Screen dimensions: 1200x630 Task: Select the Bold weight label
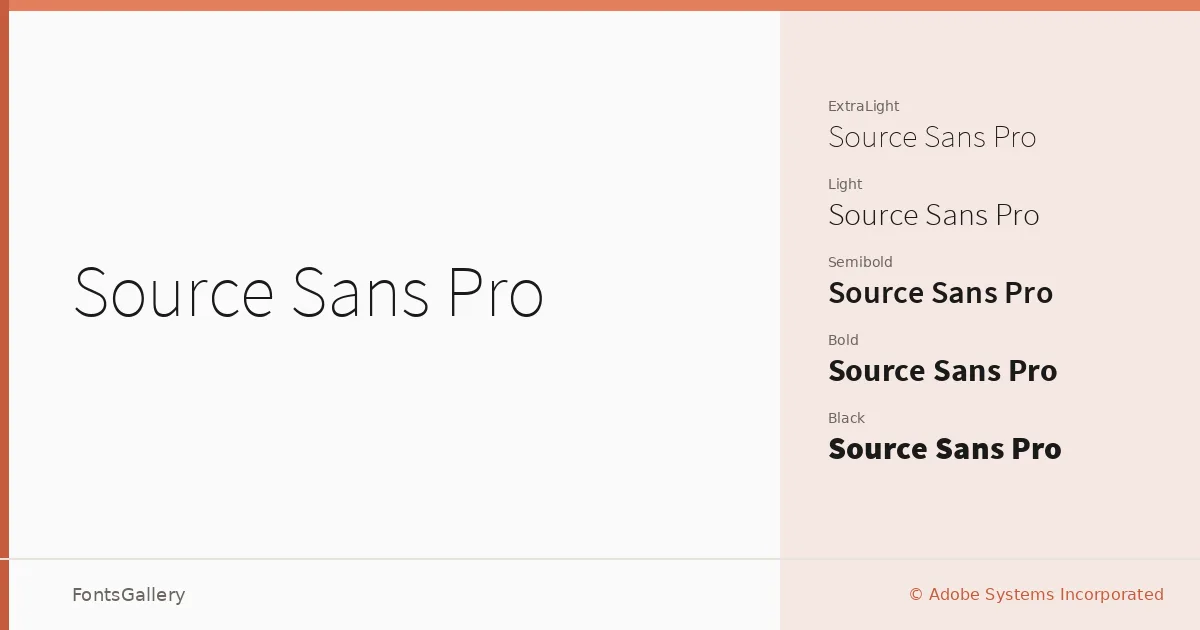(843, 340)
